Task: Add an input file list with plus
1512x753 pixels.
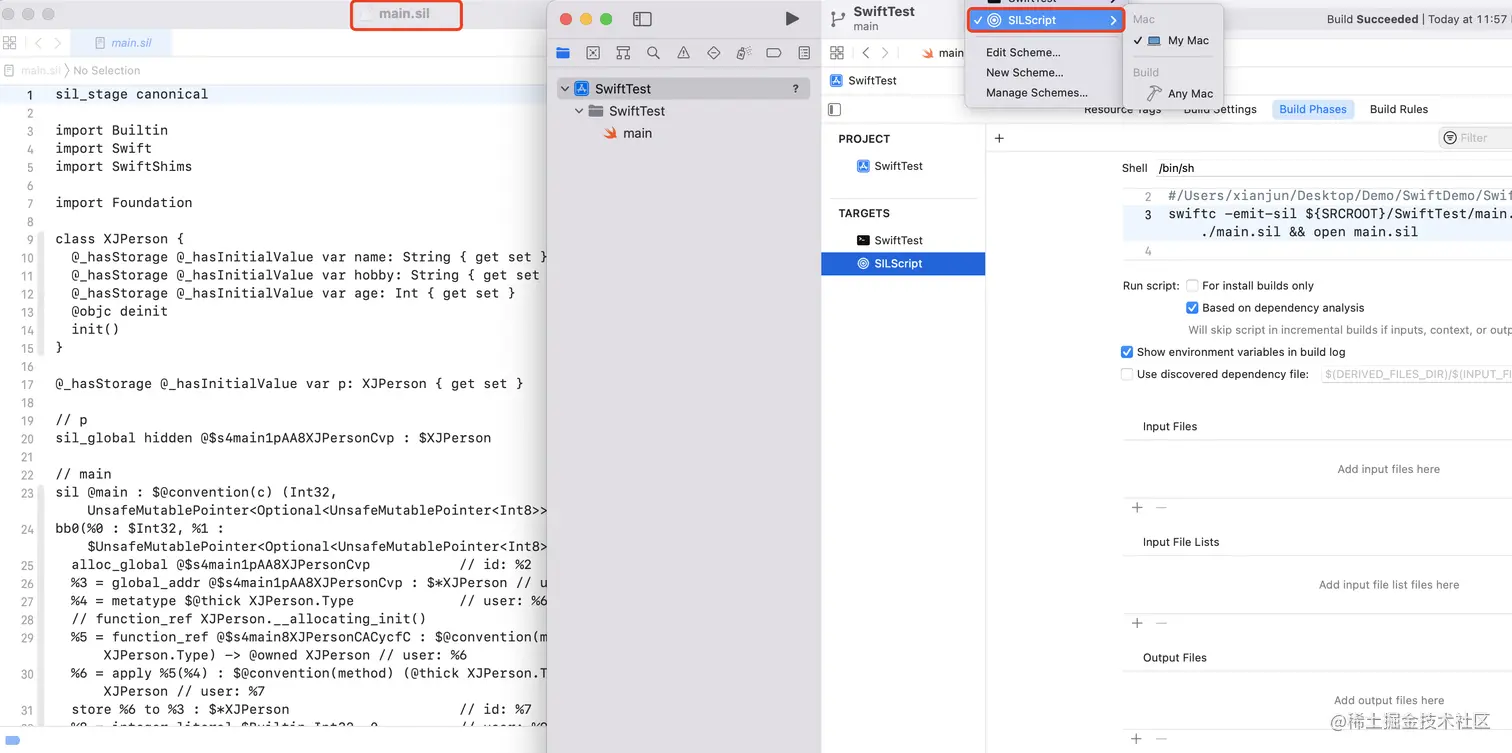Action: point(1137,623)
